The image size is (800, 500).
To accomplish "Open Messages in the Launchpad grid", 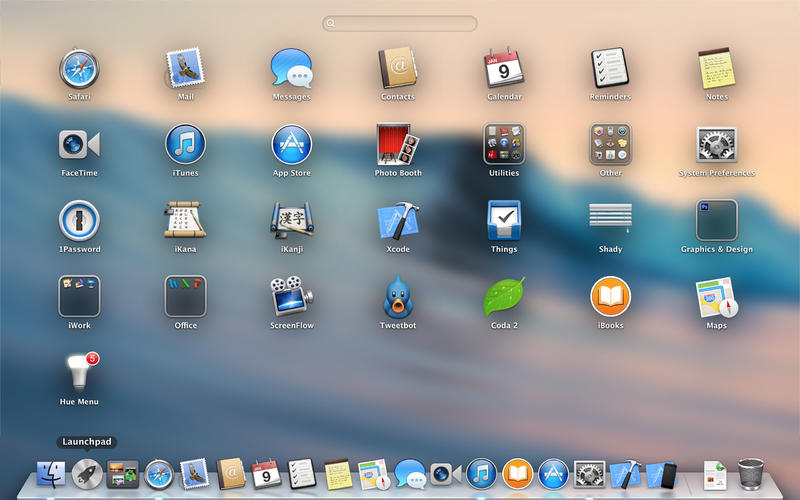I will (291, 68).
